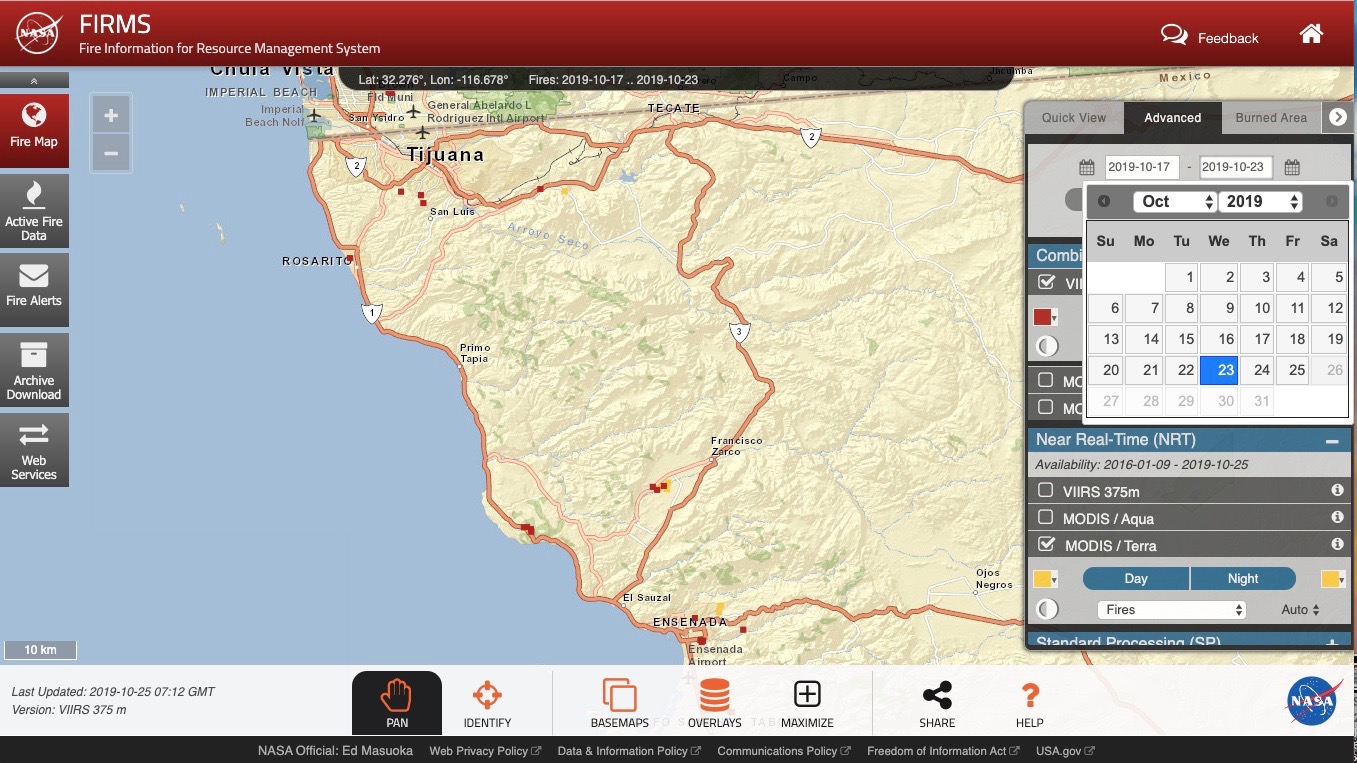
Task: Open the OVERLAYS layers panel
Action: 714,703
